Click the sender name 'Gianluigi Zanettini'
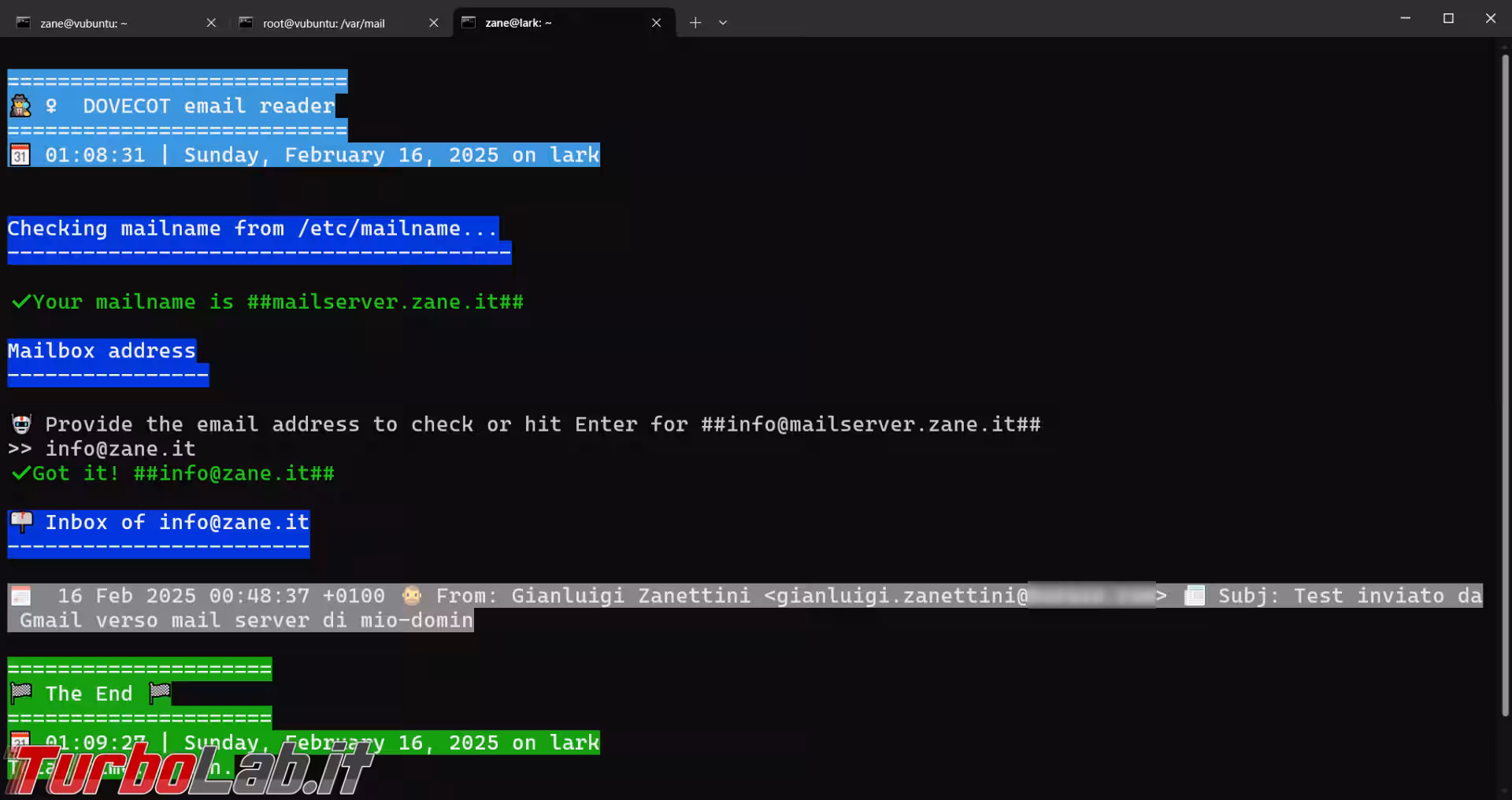 click(631, 596)
